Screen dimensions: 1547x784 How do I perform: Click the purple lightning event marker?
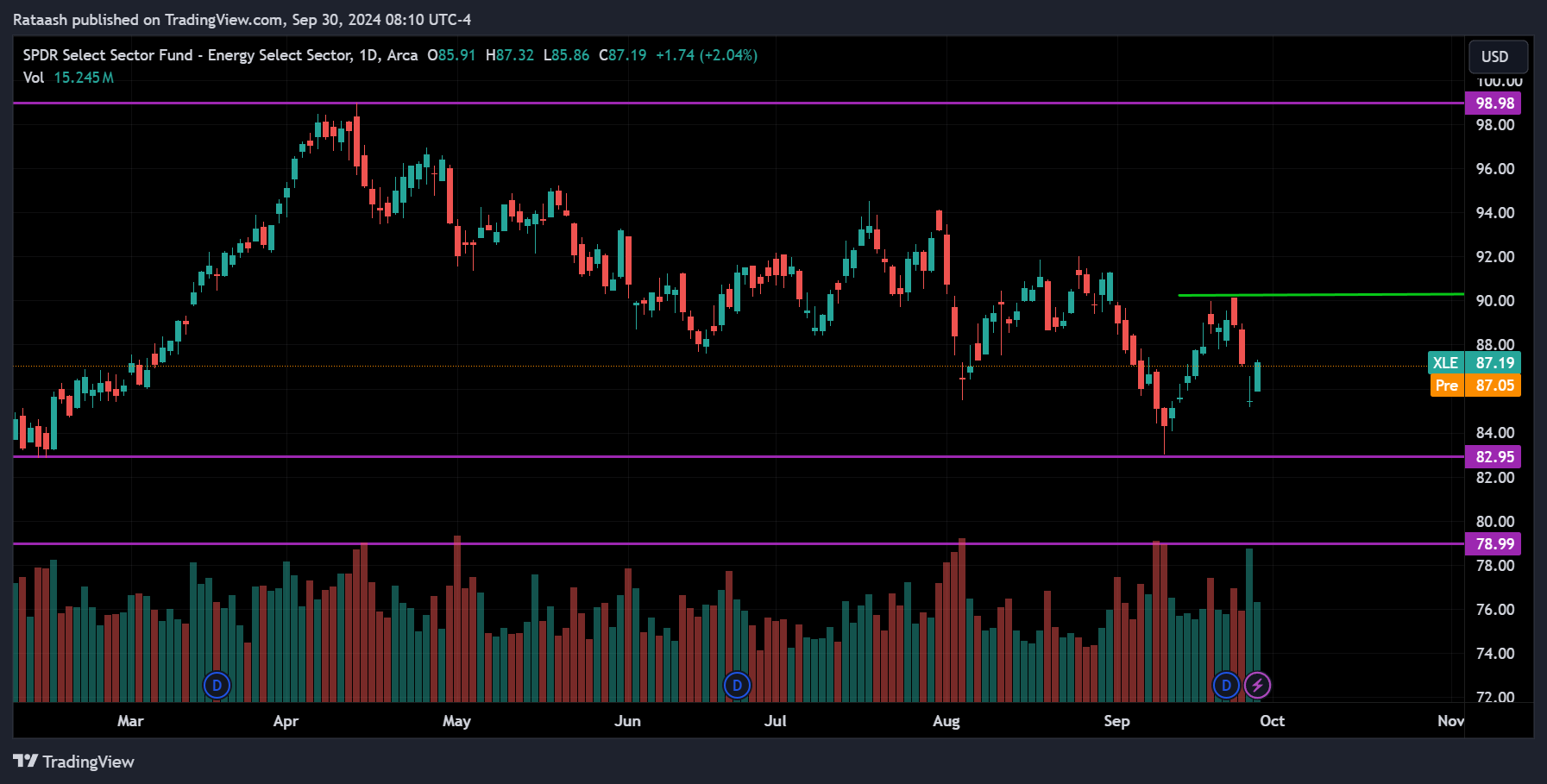click(x=1257, y=686)
